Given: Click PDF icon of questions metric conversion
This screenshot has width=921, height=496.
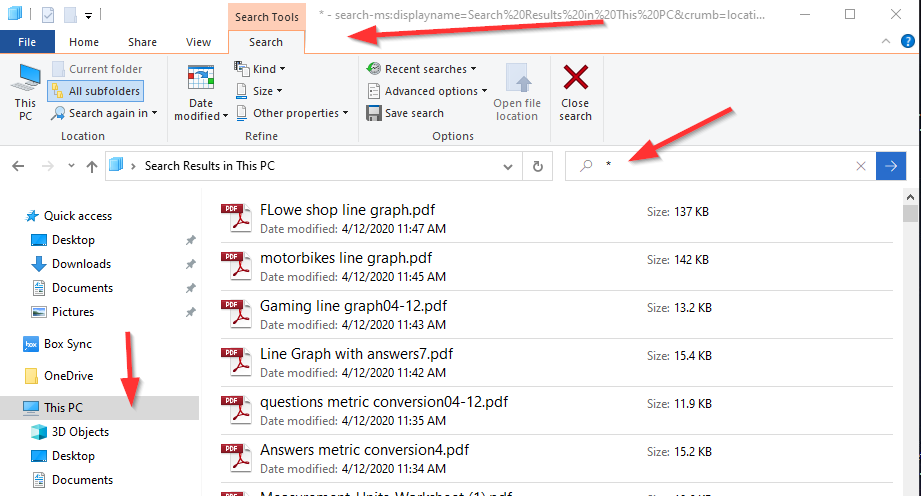Looking at the screenshot, I should tap(236, 411).
